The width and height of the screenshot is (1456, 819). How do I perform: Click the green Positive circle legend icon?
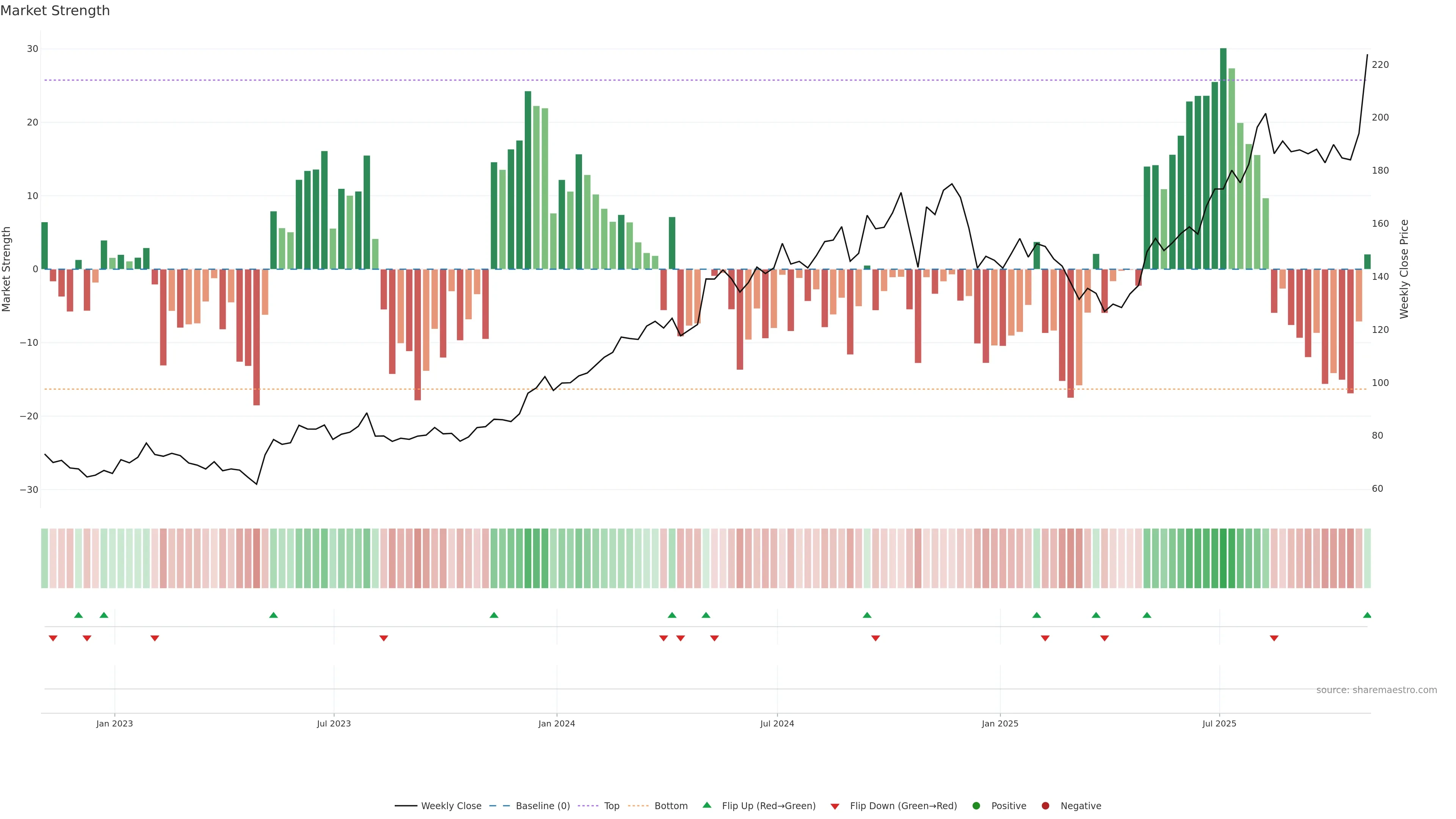(976, 805)
